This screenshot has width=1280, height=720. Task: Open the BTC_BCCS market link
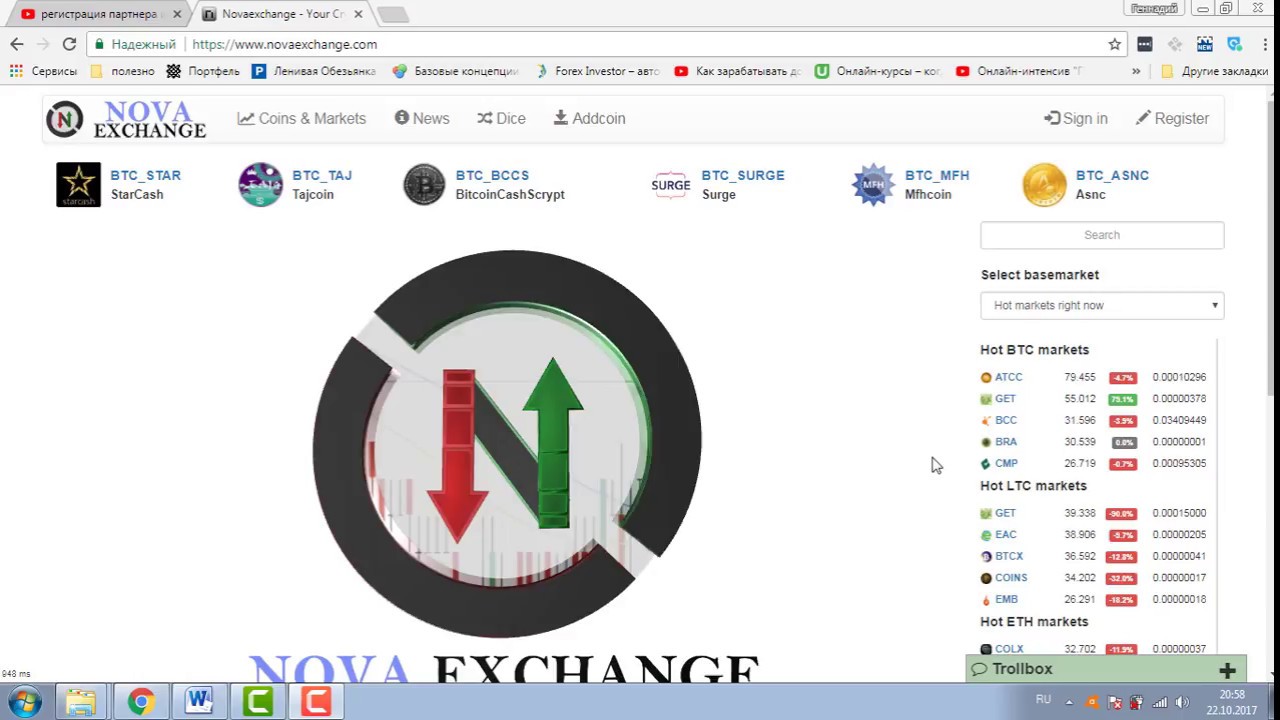492,175
